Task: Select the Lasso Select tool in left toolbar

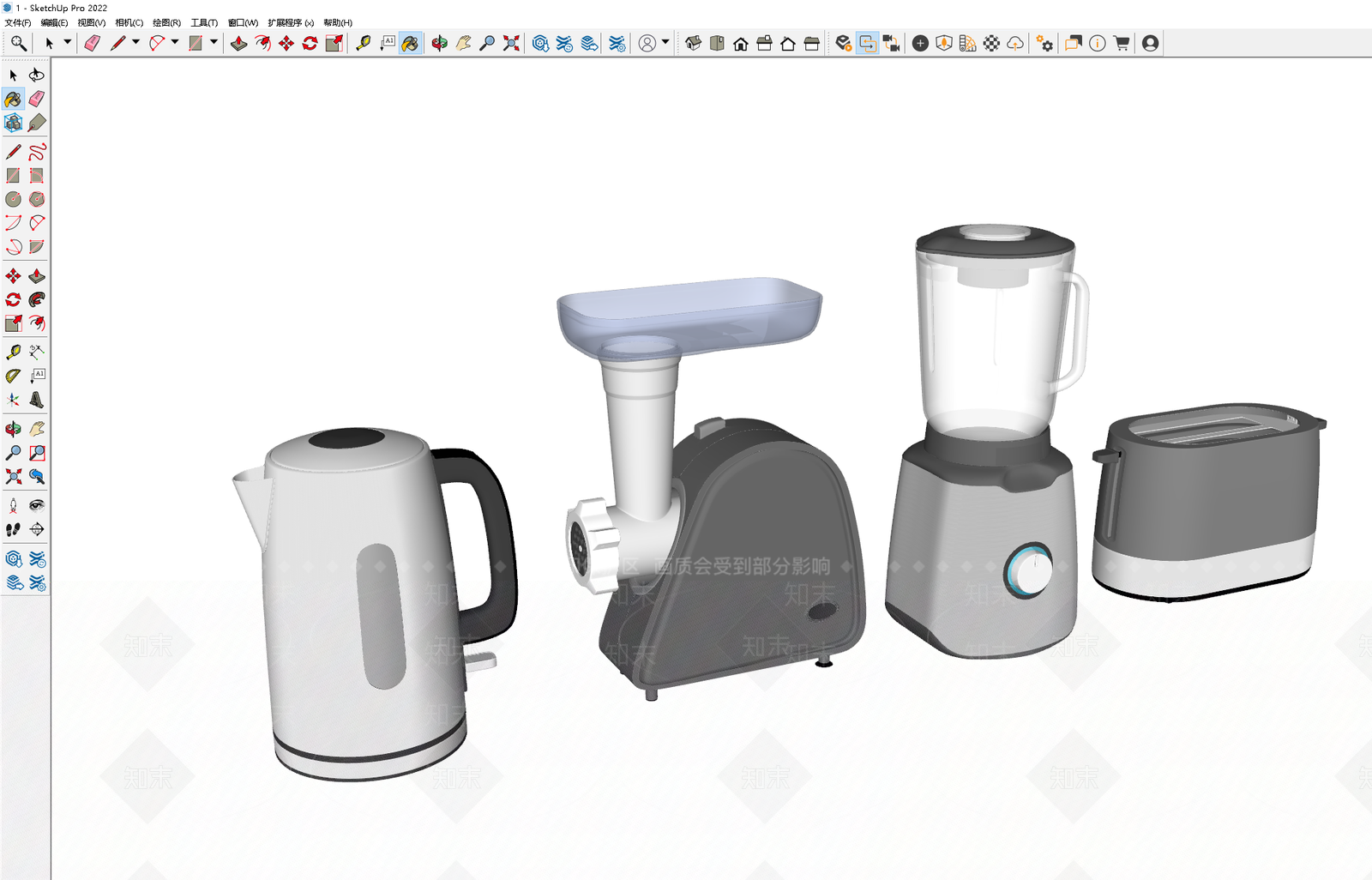Action: tap(37, 75)
